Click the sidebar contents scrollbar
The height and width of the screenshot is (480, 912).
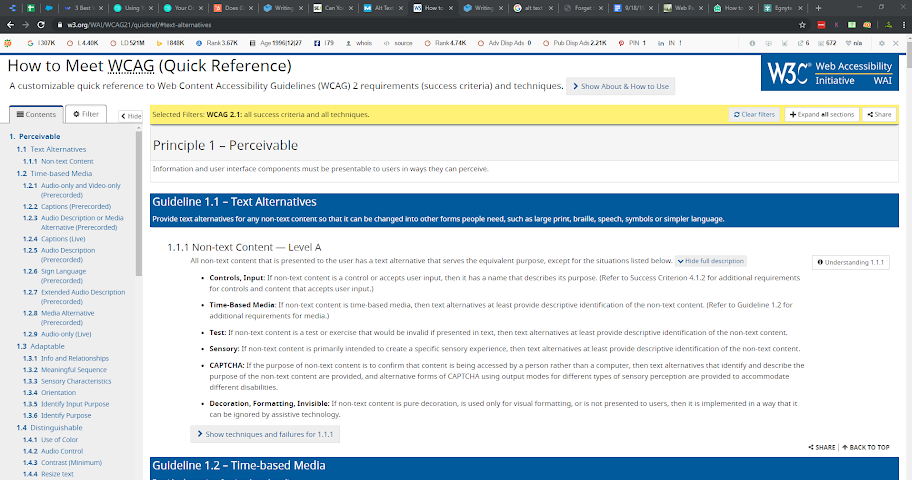[x=138, y=204]
